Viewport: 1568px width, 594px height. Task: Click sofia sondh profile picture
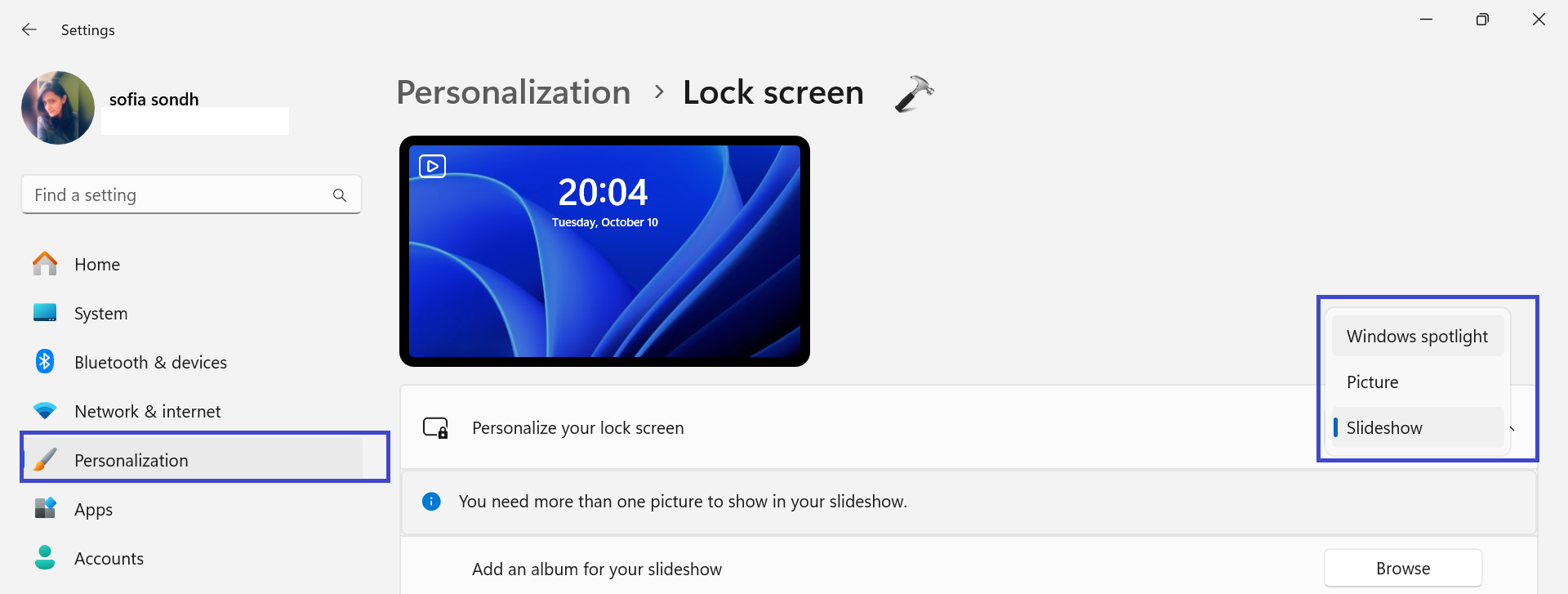[58, 108]
